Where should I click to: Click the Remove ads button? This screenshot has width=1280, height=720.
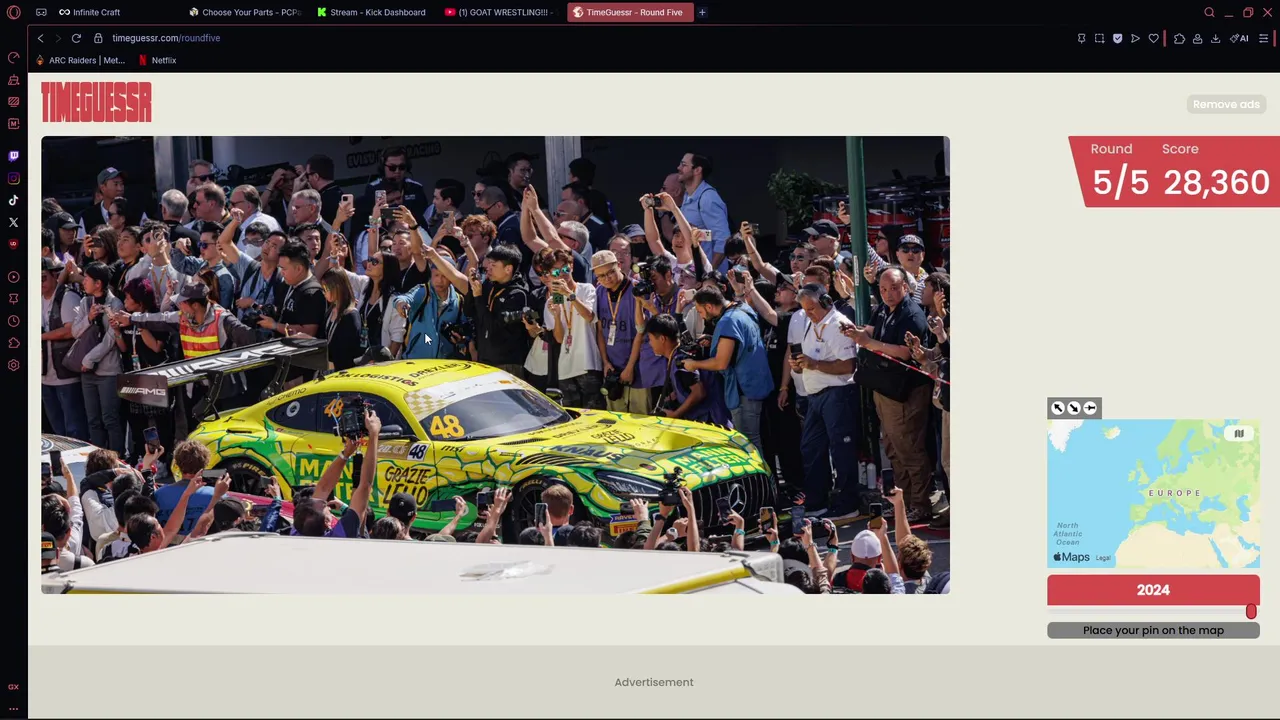coord(1226,104)
